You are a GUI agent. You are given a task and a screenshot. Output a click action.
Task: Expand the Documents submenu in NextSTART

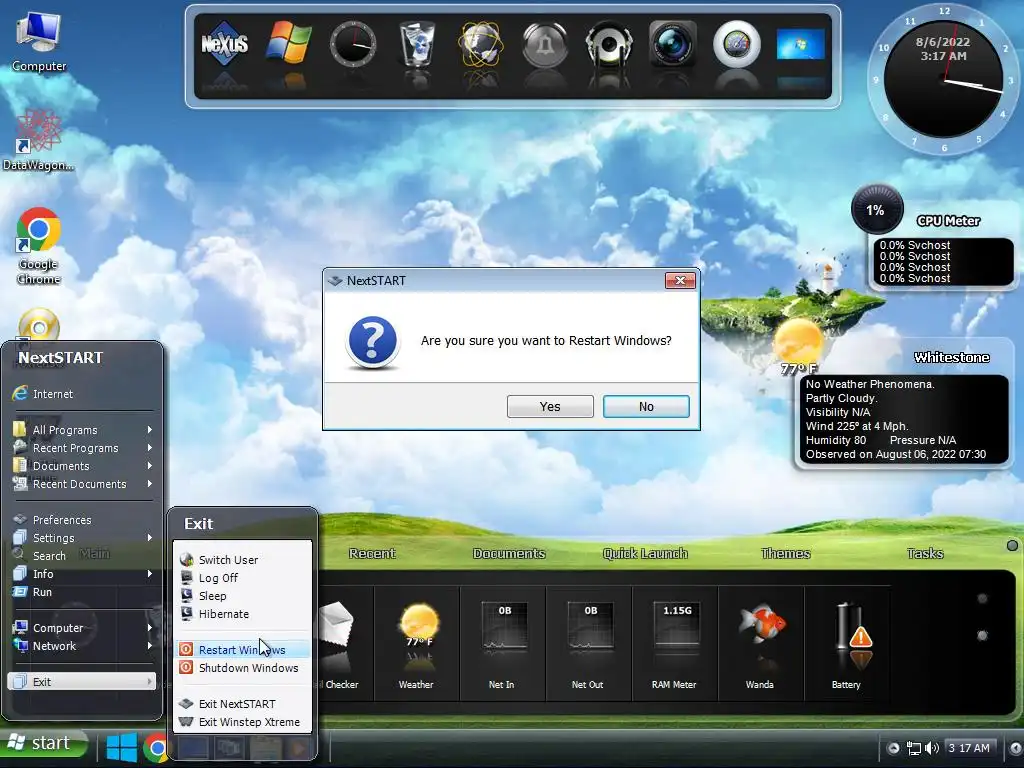pos(82,466)
